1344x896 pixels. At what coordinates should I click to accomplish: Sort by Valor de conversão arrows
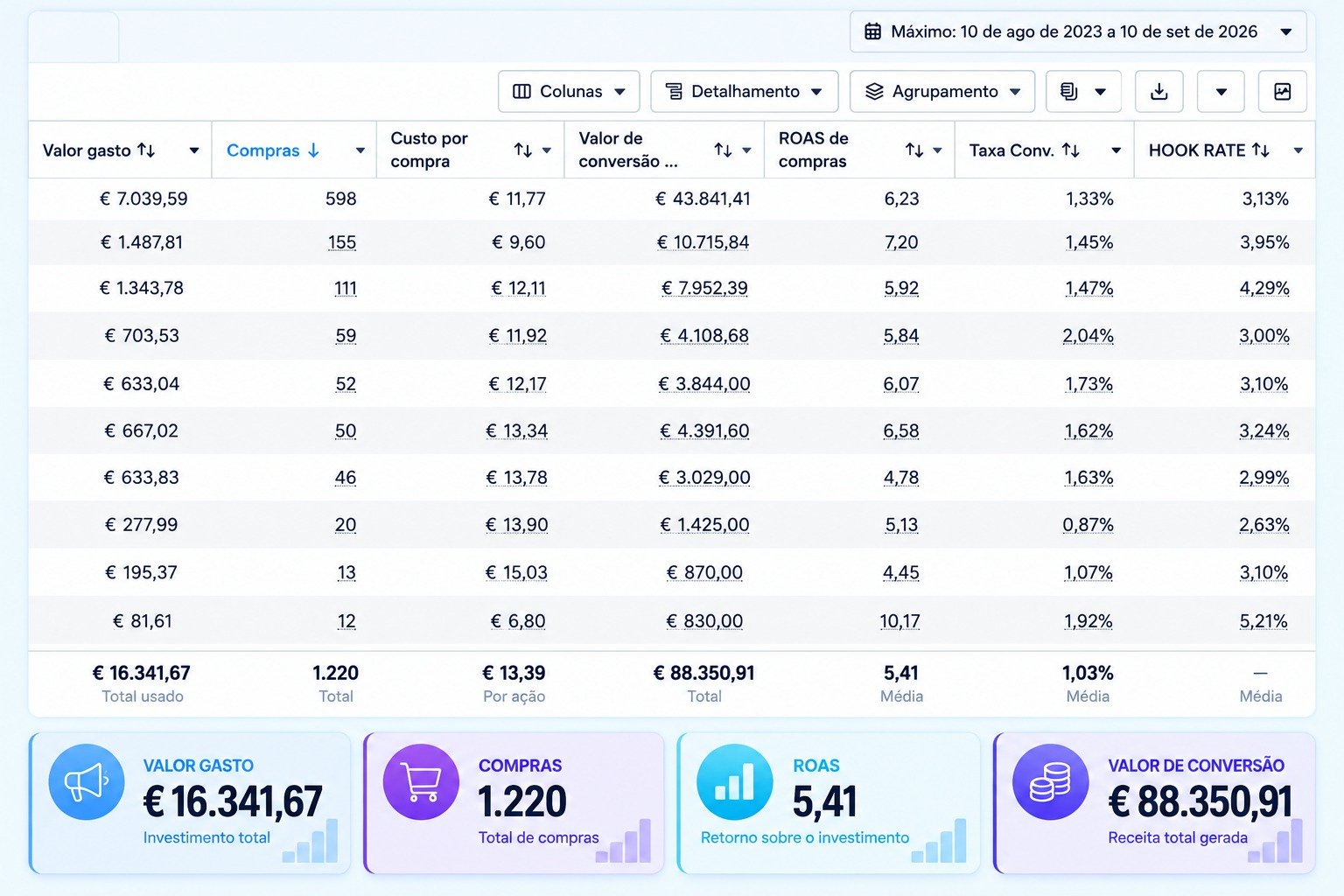coord(723,150)
